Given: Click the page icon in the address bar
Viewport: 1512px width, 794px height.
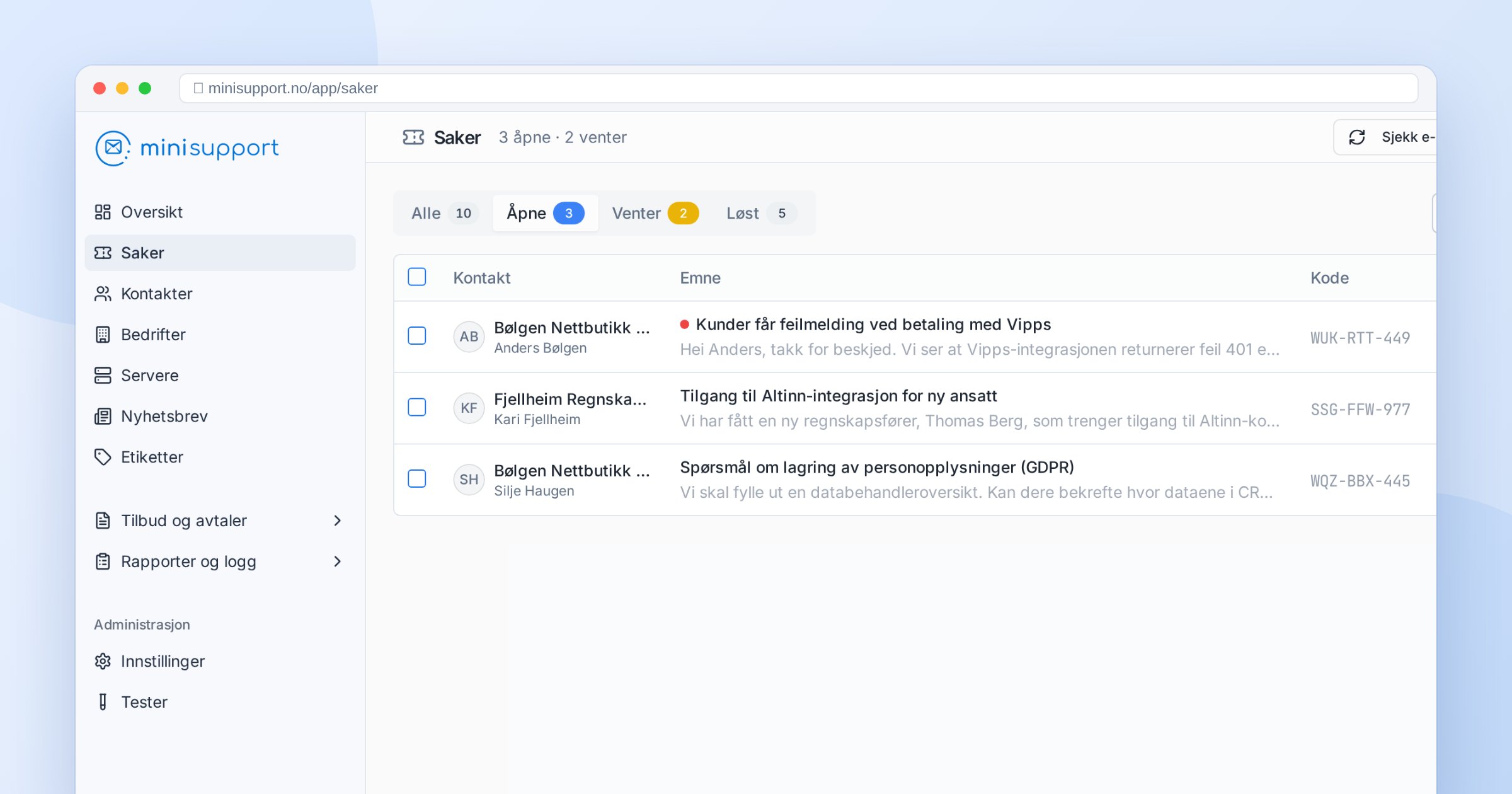Looking at the screenshot, I should [x=198, y=88].
